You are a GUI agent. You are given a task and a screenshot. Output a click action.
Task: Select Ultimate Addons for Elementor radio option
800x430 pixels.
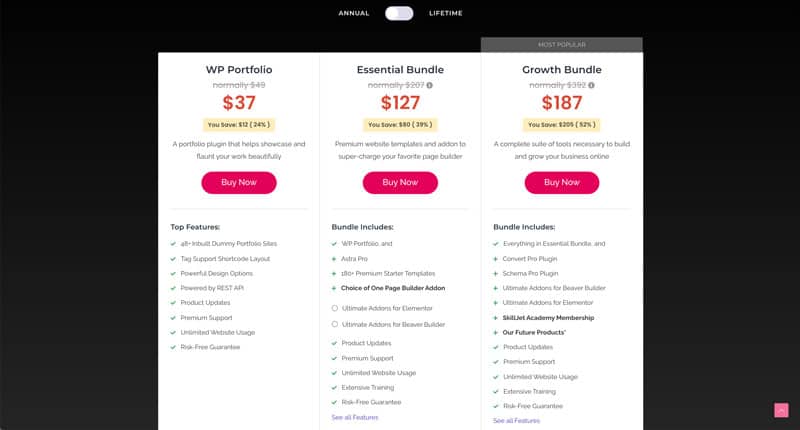(335, 308)
